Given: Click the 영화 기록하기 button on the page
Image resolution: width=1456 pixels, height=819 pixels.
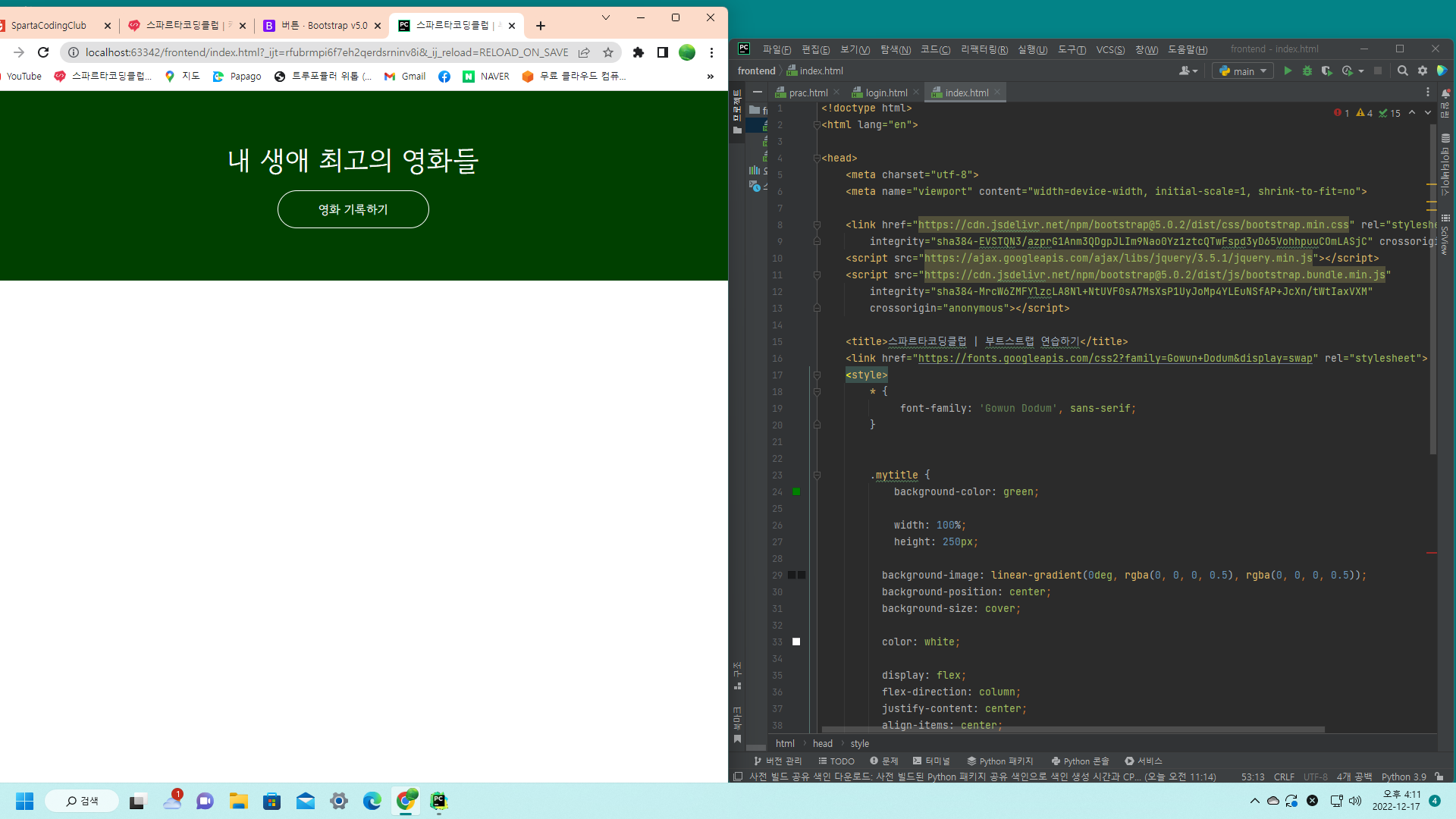Looking at the screenshot, I should [353, 209].
